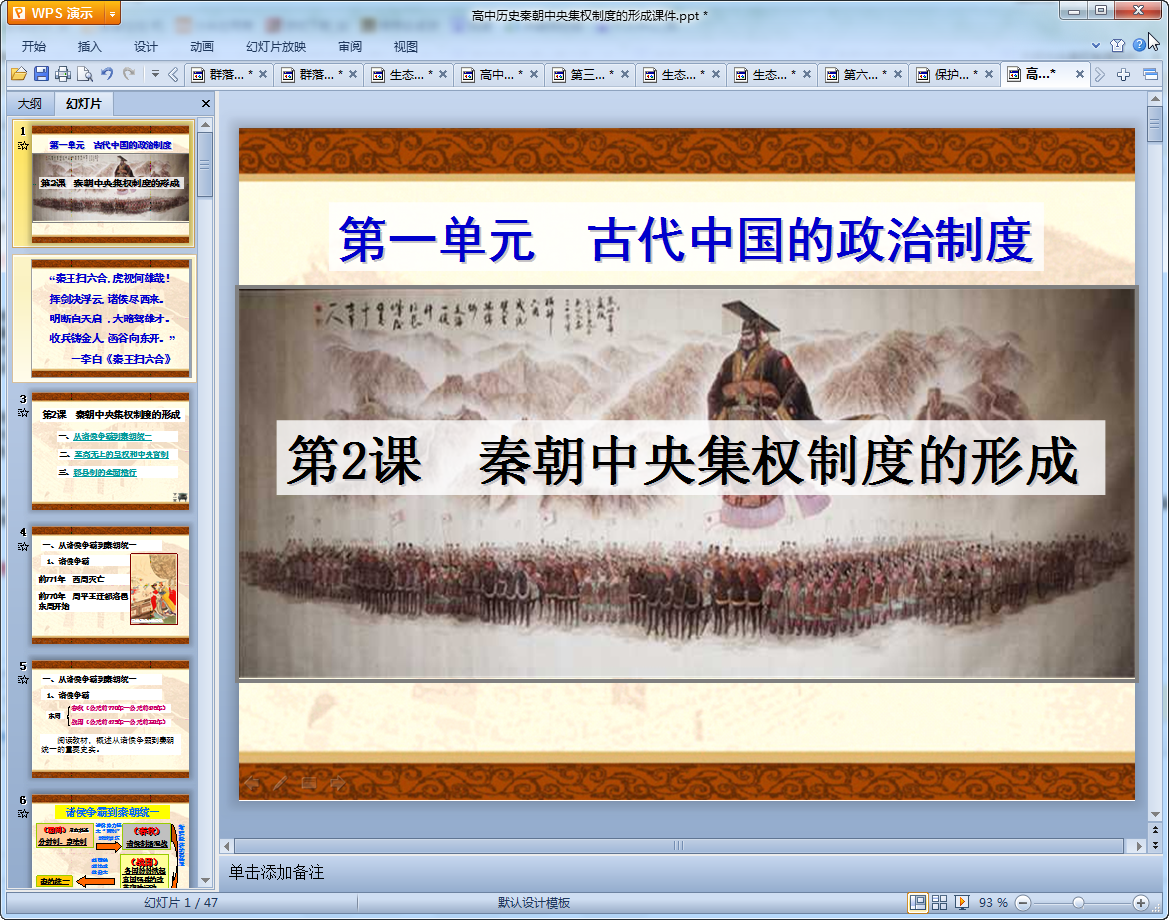Go to previous slide with the double-up arrow
Screen dimensions: 1169x920
[1156, 830]
